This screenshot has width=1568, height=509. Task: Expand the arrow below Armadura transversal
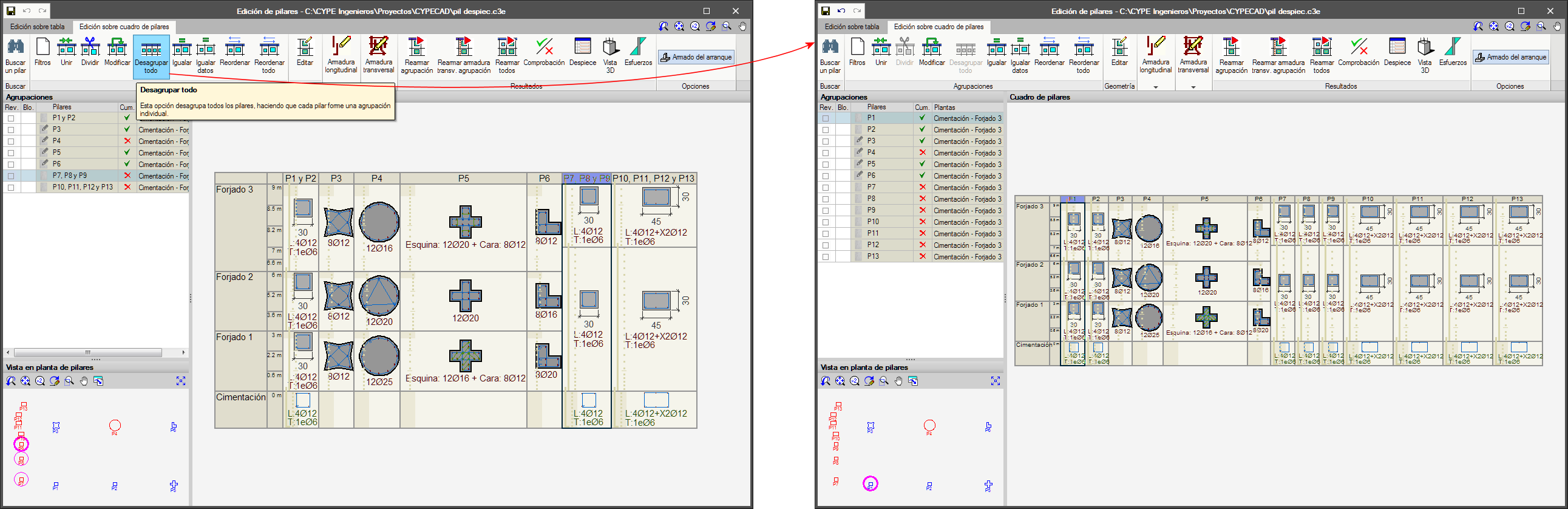click(1193, 87)
